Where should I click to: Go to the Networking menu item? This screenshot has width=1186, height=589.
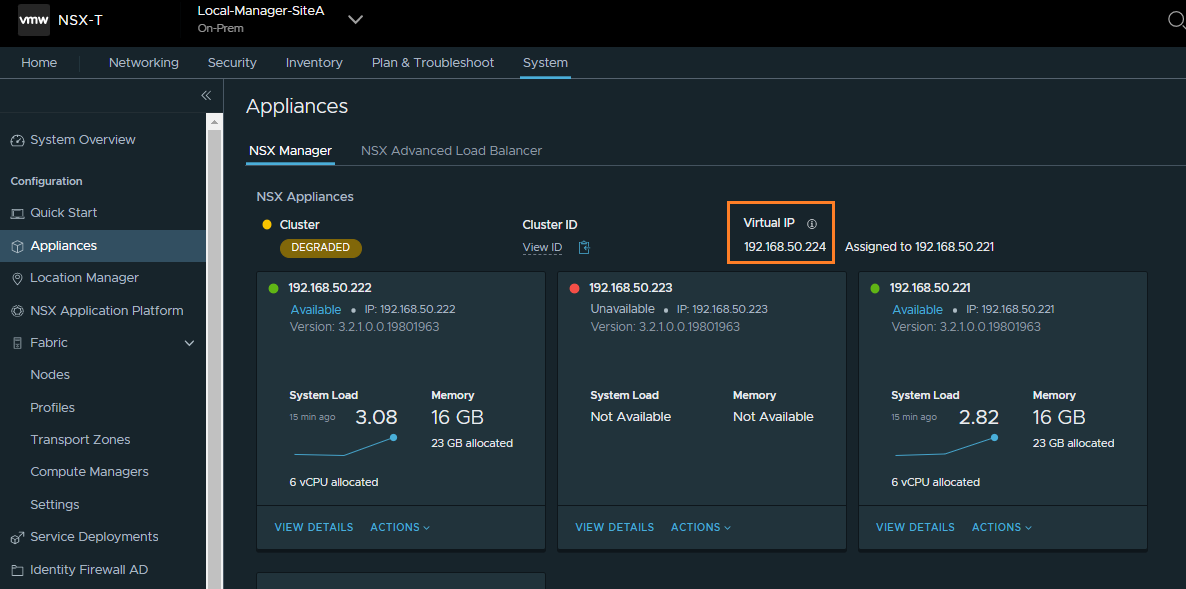pyautogui.click(x=143, y=62)
